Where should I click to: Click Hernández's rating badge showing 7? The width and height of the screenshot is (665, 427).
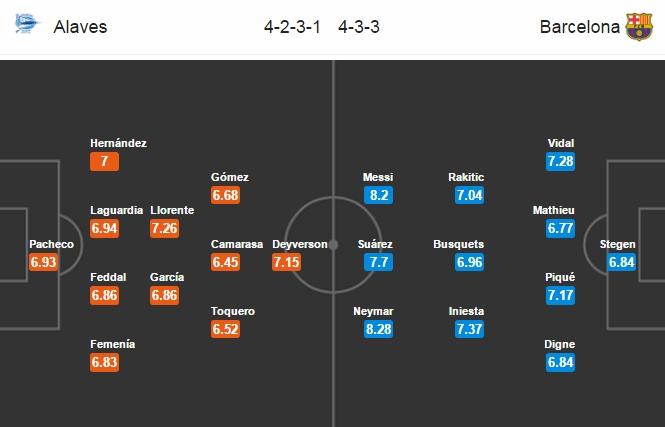point(105,162)
